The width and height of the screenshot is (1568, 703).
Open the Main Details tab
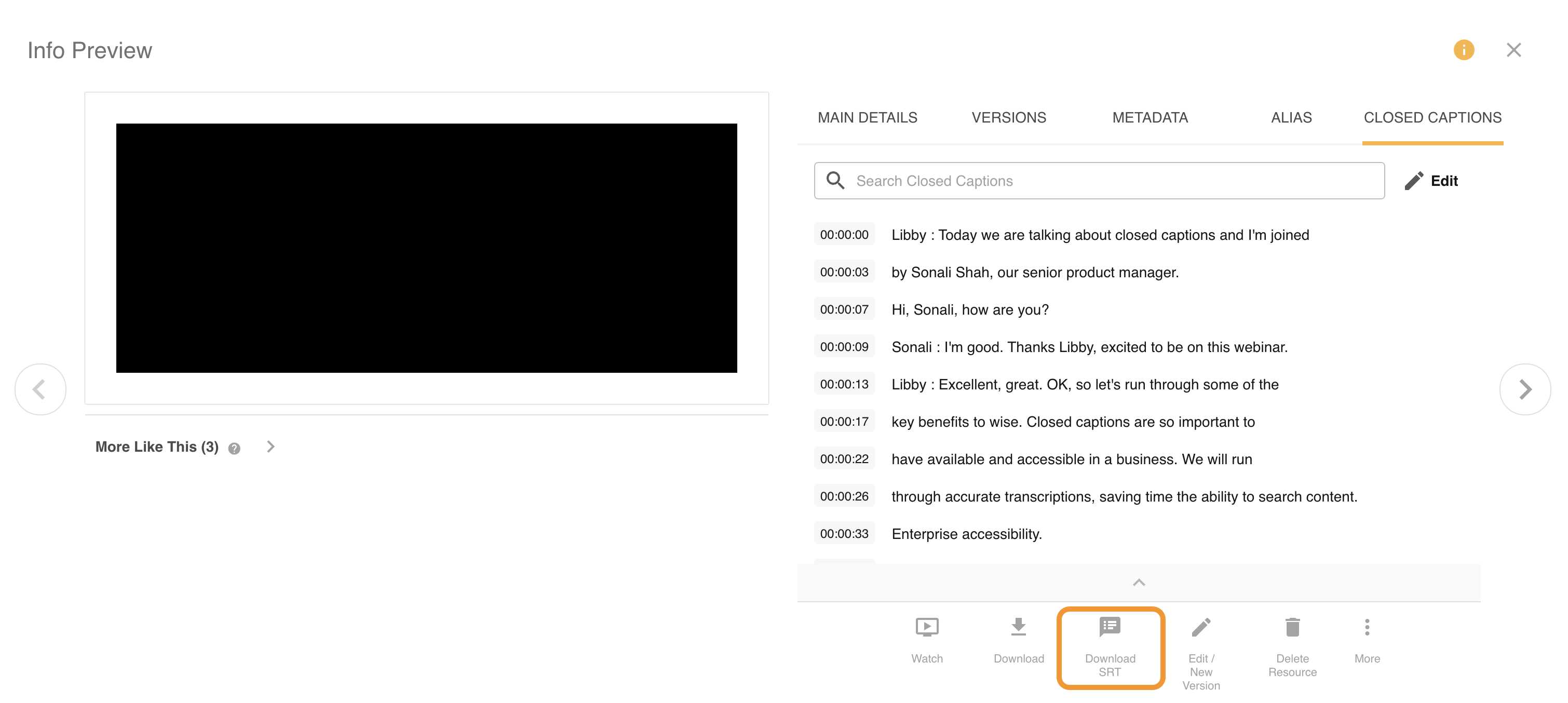[867, 117]
